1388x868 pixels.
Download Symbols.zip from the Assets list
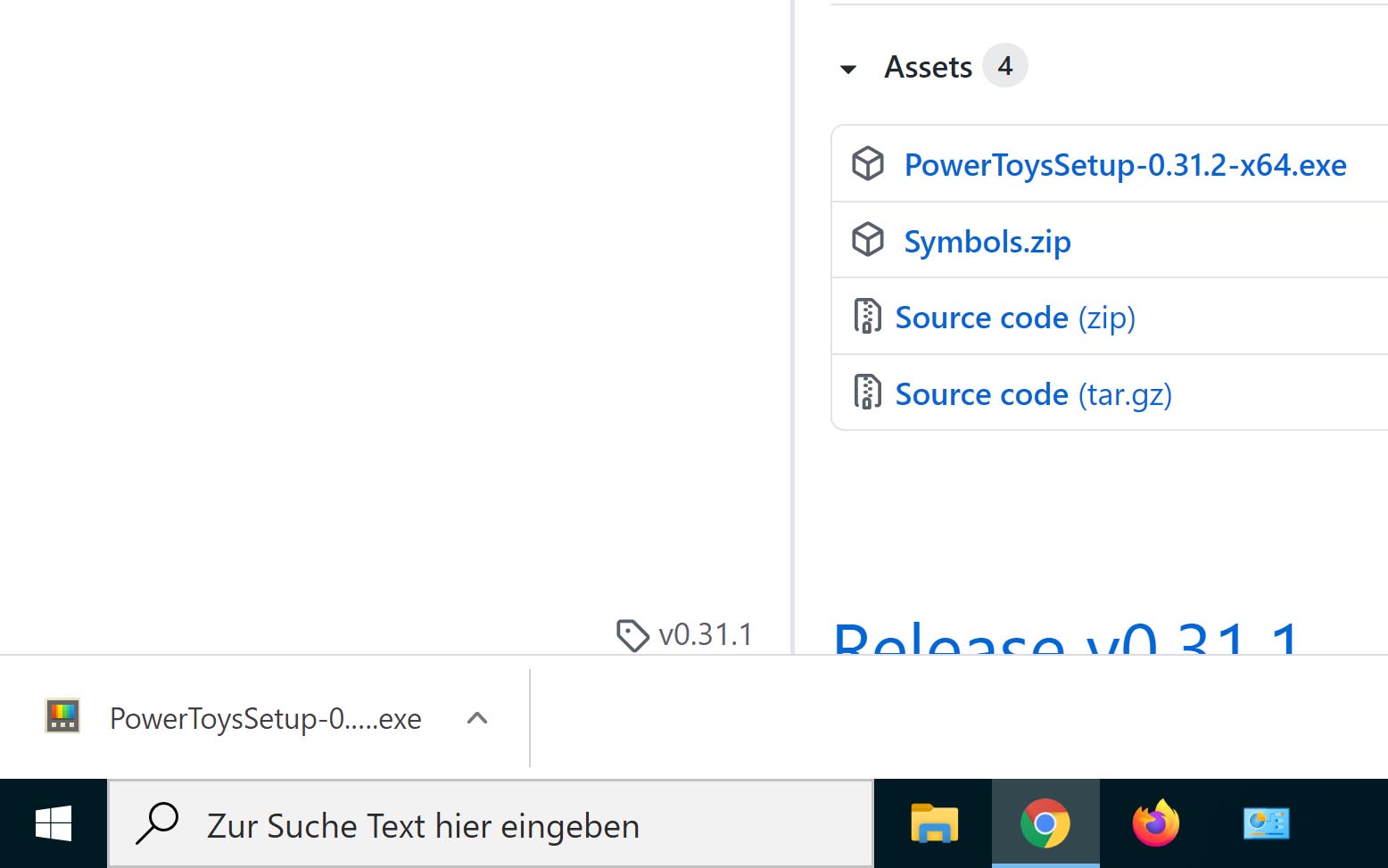click(x=987, y=240)
